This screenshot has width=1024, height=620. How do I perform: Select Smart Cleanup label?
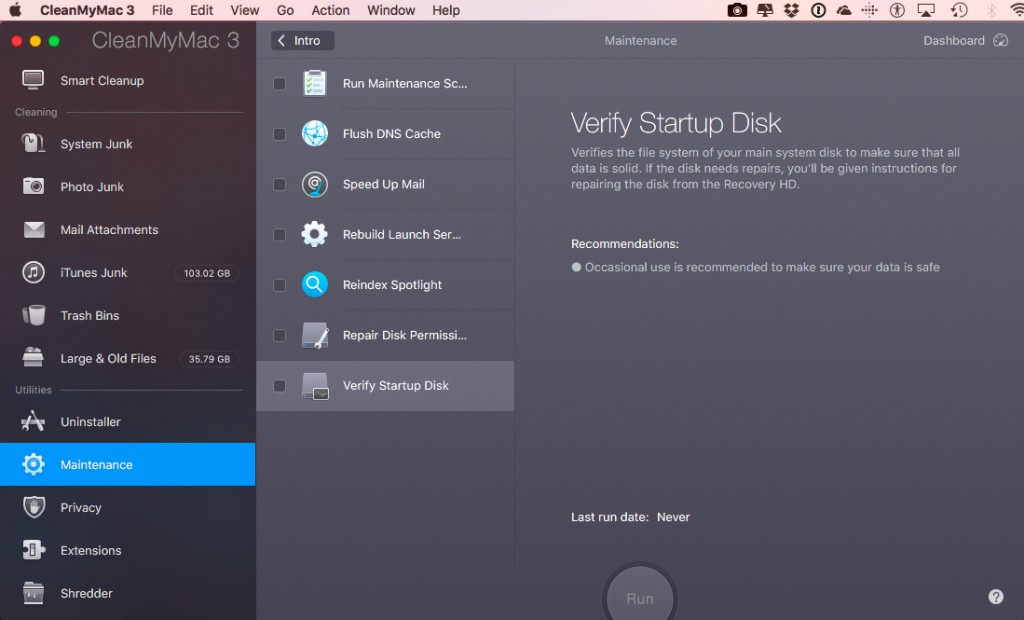pos(102,80)
